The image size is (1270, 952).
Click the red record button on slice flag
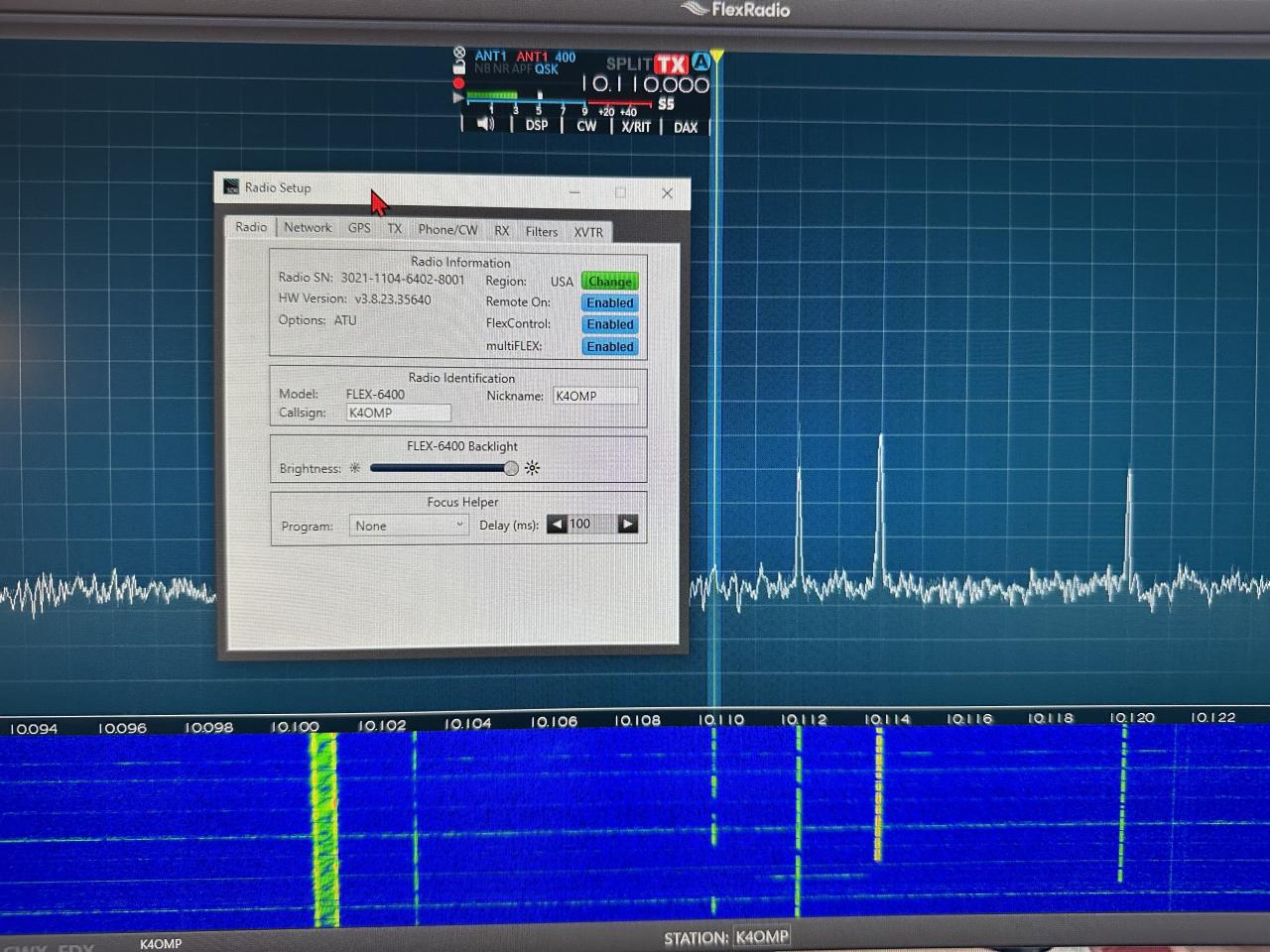tap(458, 83)
